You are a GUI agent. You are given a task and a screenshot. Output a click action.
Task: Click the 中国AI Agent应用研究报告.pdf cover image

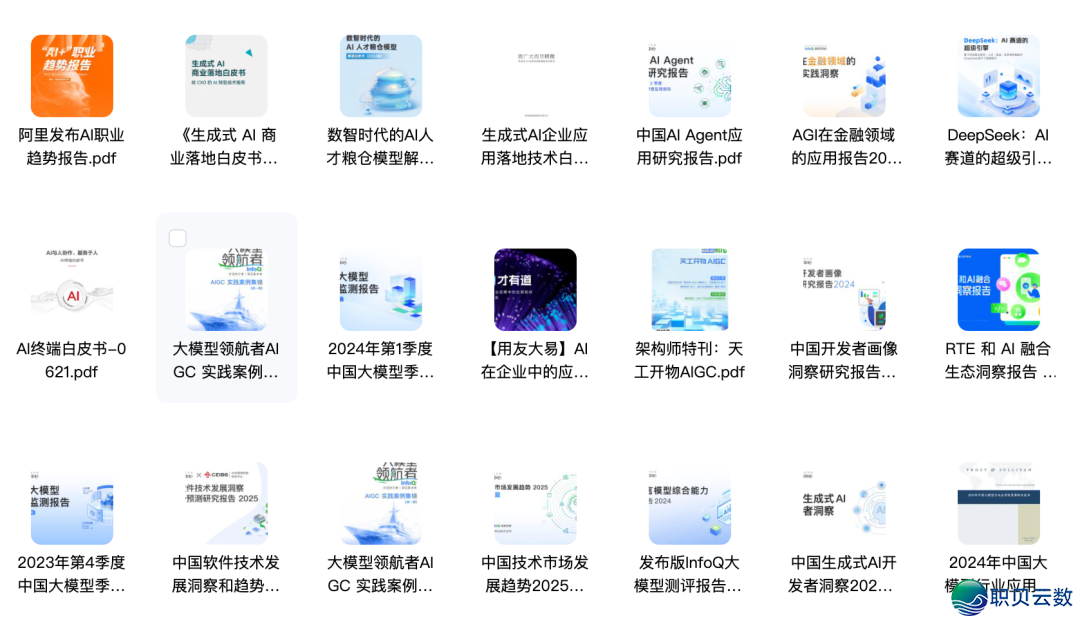[689, 76]
